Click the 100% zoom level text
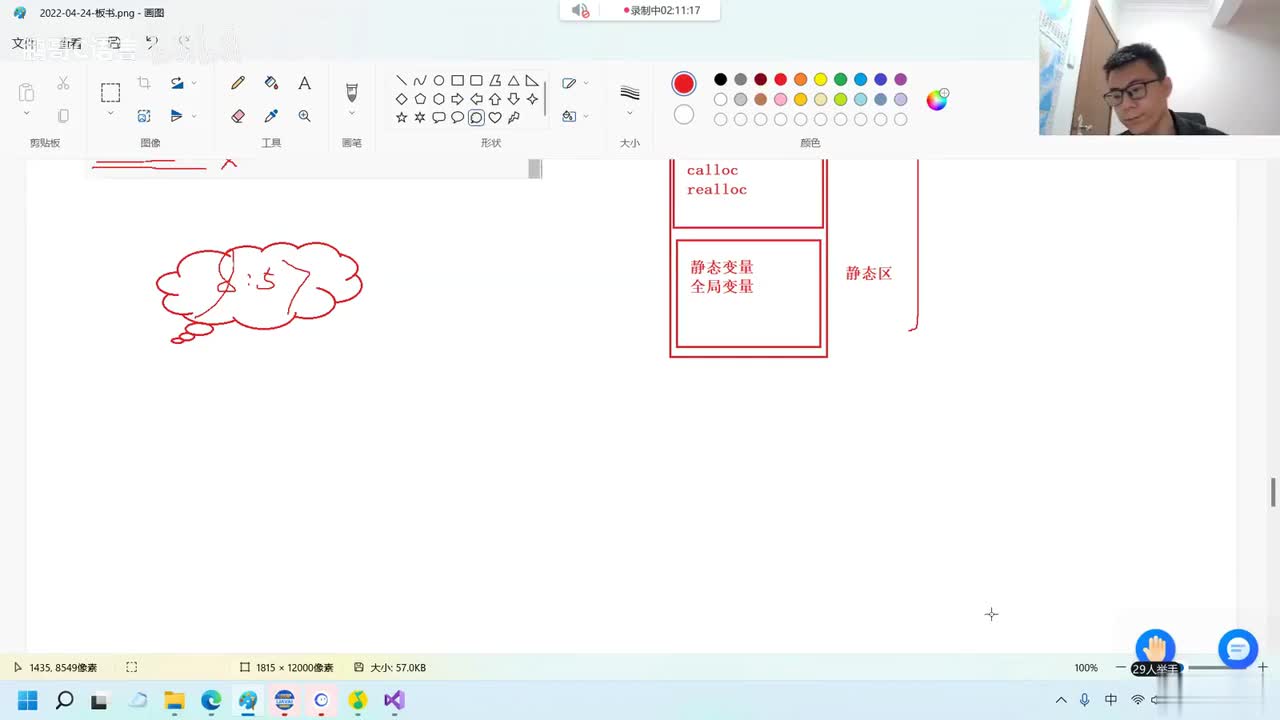Viewport: 1280px width, 720px height. pos(1086,668)
